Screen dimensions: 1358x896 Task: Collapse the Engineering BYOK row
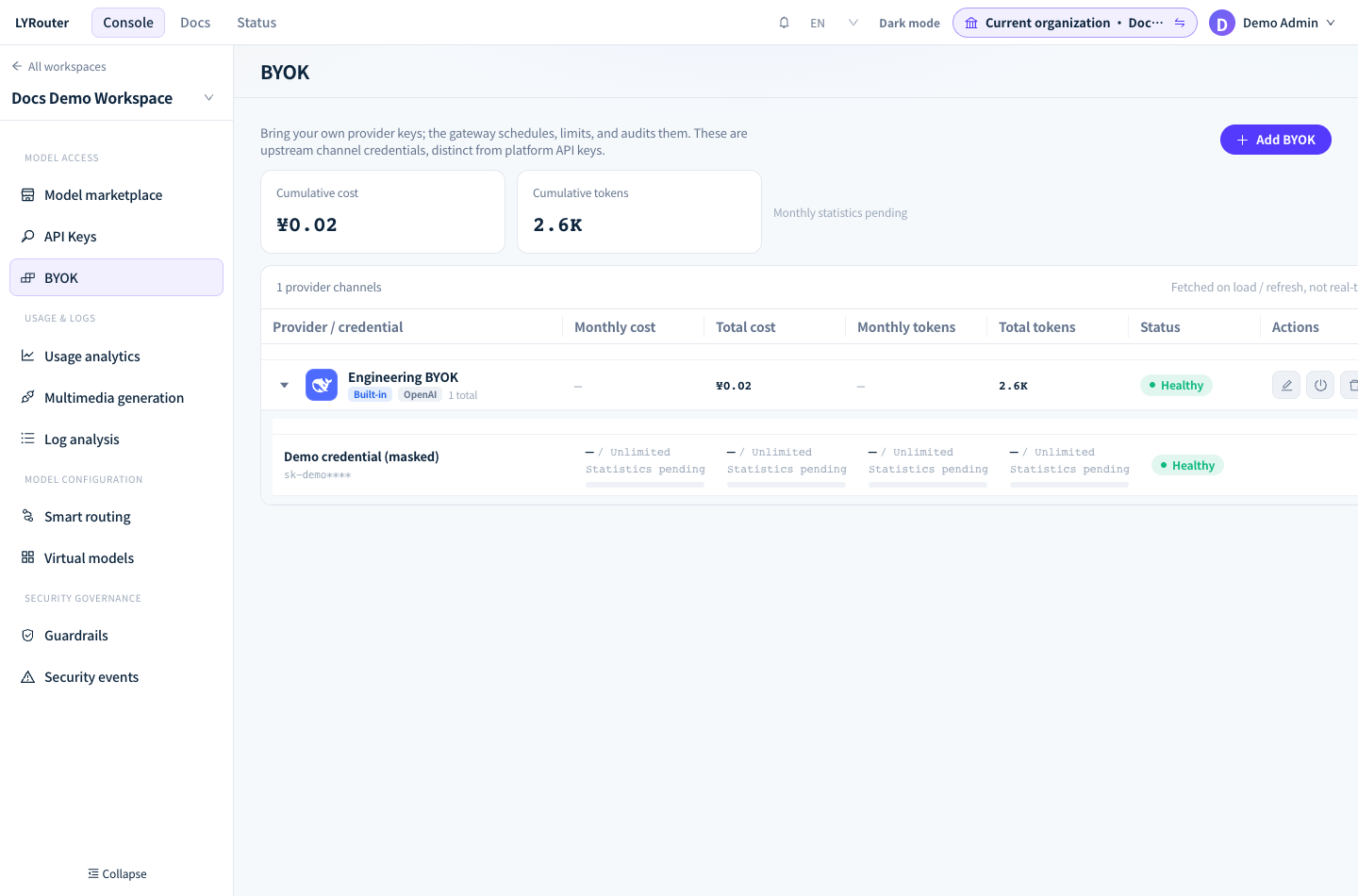[284, 385]
